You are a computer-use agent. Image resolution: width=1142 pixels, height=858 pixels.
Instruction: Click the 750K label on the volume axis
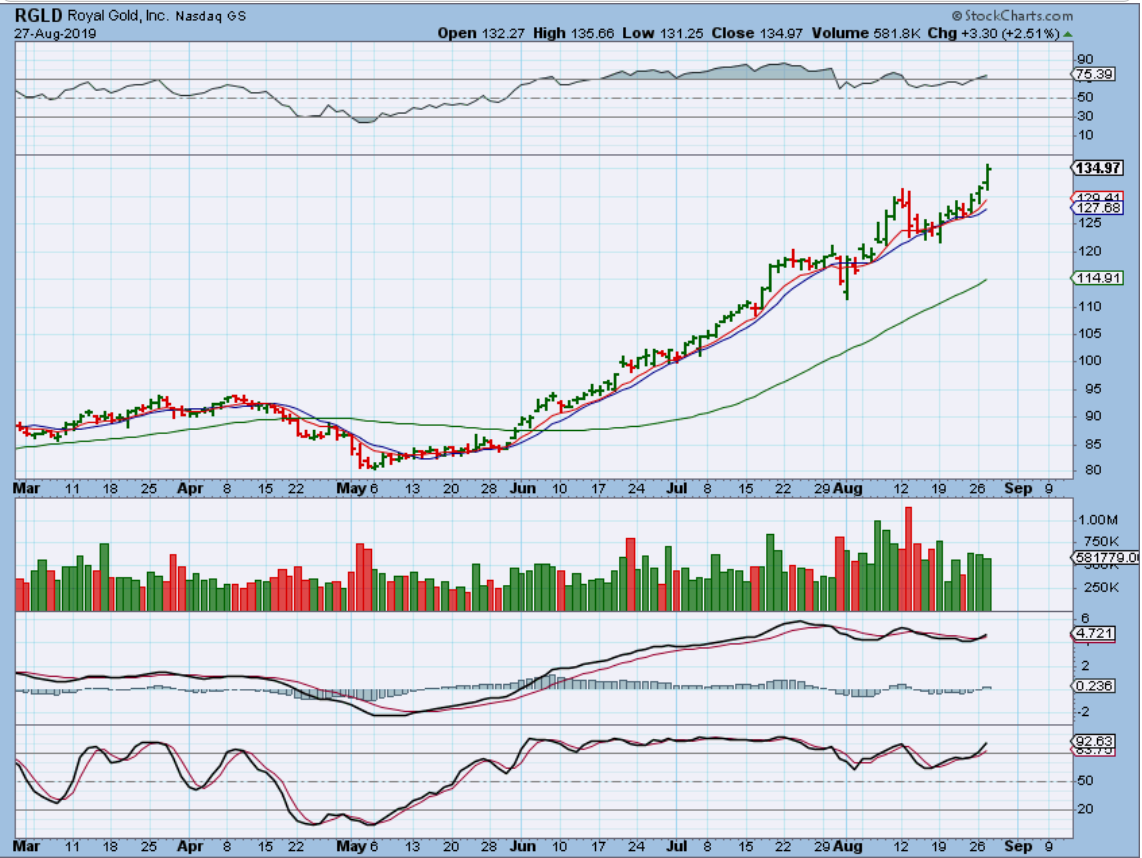pos(1100,541)
